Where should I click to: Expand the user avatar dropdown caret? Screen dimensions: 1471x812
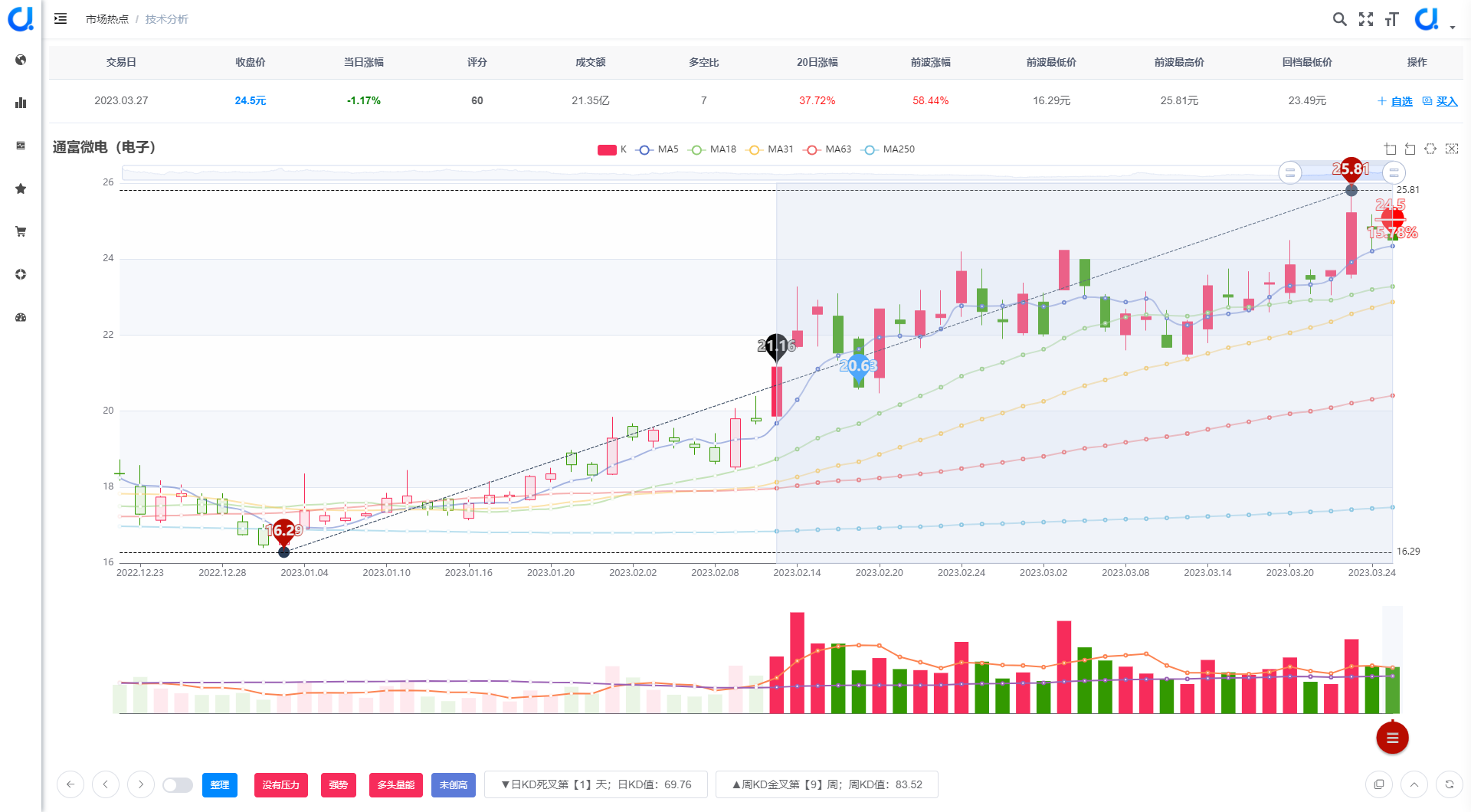tap(1453, 28)
